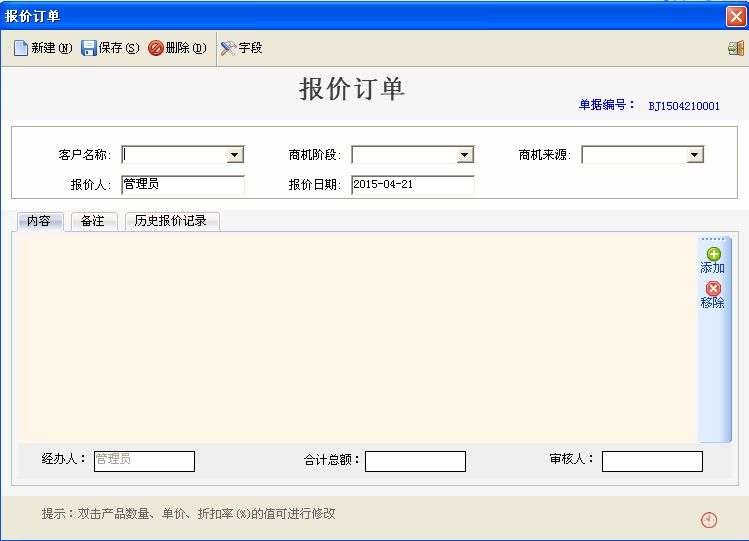
Task: Open the 历史报价记录 tab
Action: click(171, 221)
